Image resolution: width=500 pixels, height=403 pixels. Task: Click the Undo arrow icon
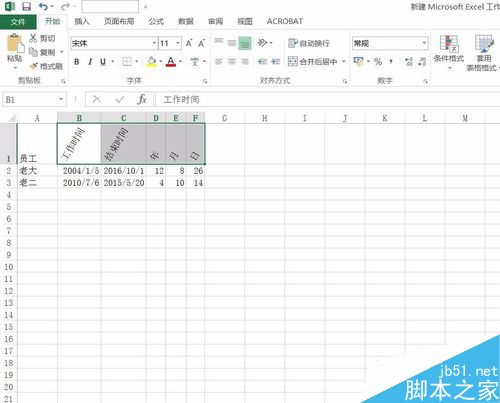click(43, 6)
